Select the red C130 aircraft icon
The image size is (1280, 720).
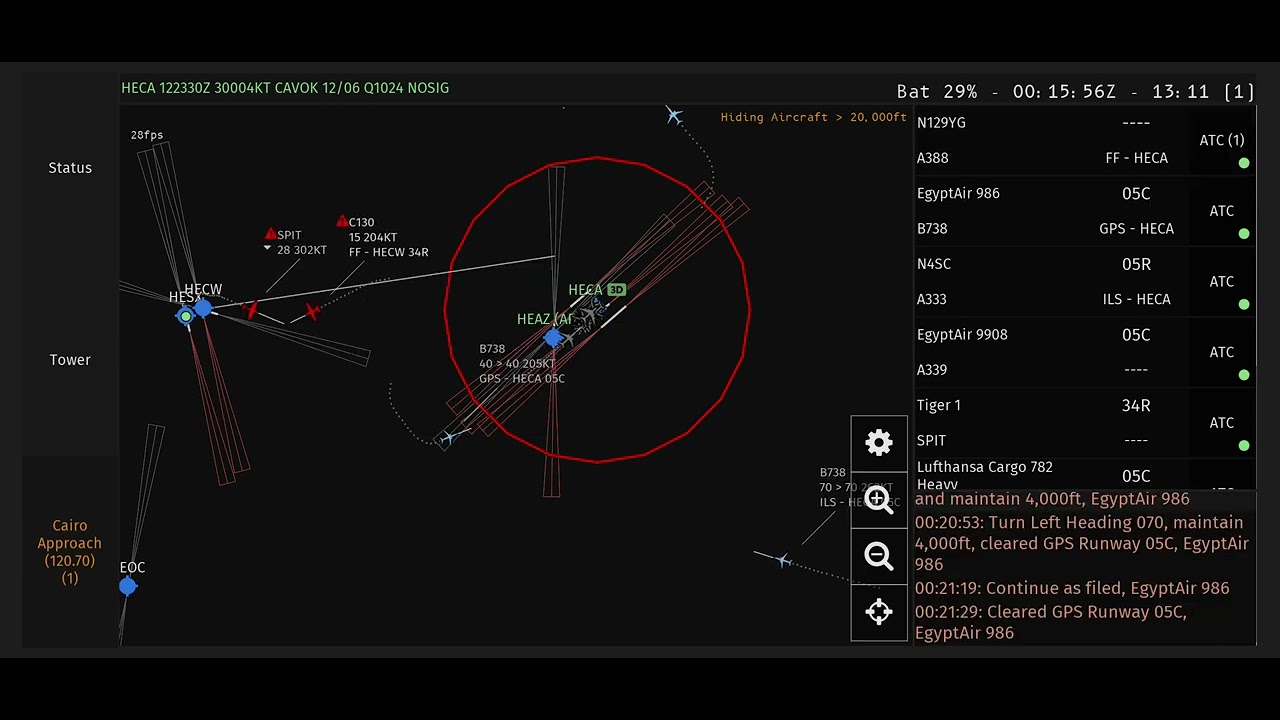point(313,312)
